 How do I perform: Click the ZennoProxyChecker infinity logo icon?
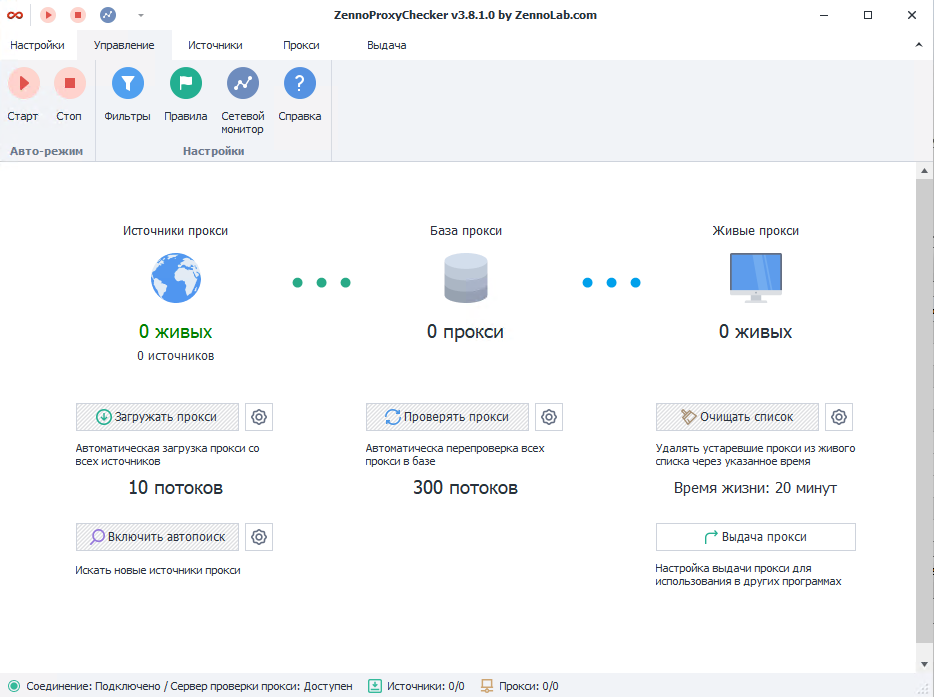(15, 15)
